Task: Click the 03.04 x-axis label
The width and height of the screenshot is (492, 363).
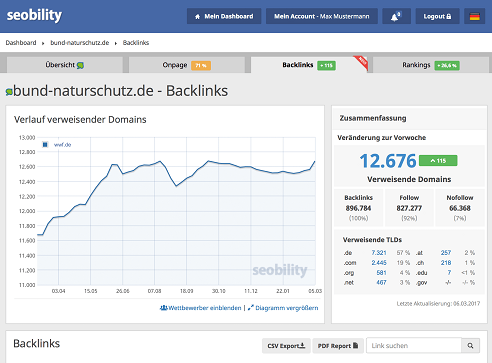Action: pyautogui.click(x=58, y=291)
